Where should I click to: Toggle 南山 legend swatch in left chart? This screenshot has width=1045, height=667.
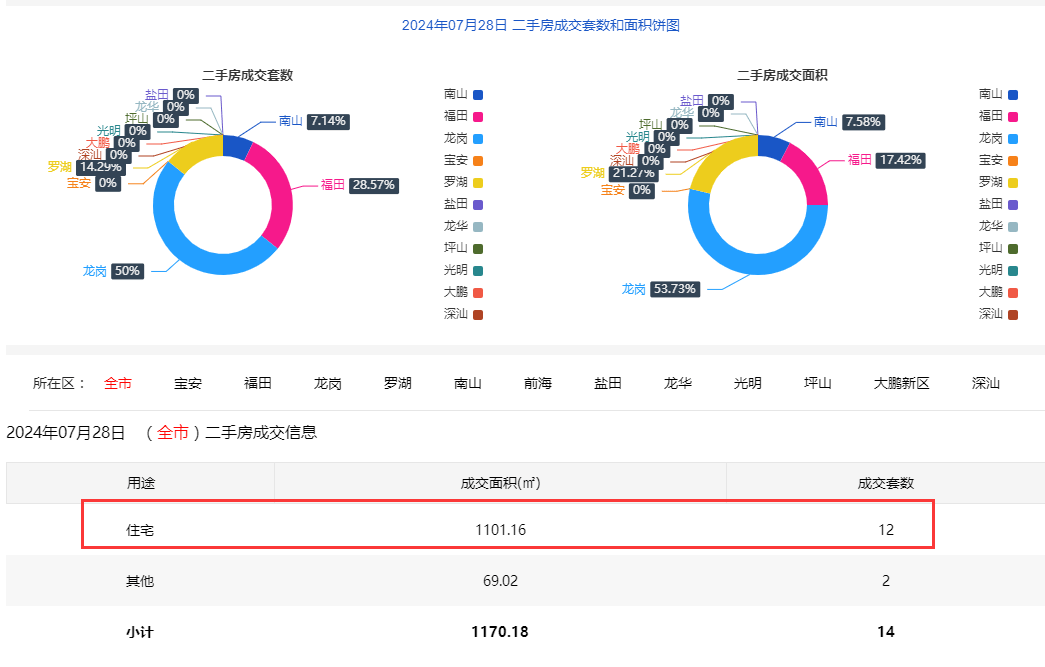pyautogui.click(x=478, y=95)
